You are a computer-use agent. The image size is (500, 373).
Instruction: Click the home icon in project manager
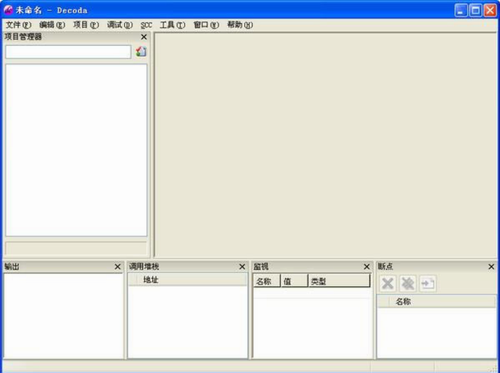click(x=141, y=51)
